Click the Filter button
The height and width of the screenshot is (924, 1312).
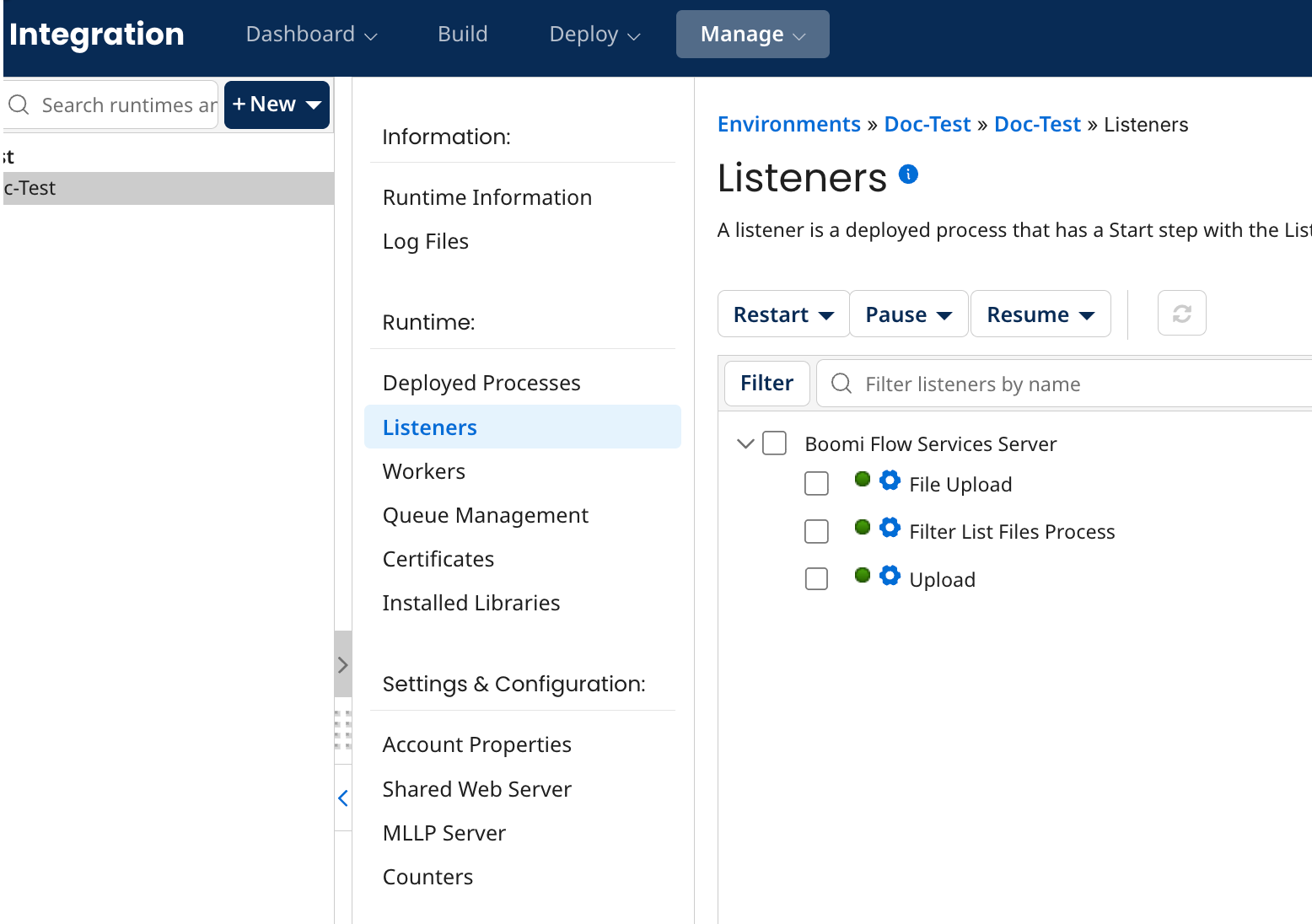pyautogui.click(x=766, y=383)
